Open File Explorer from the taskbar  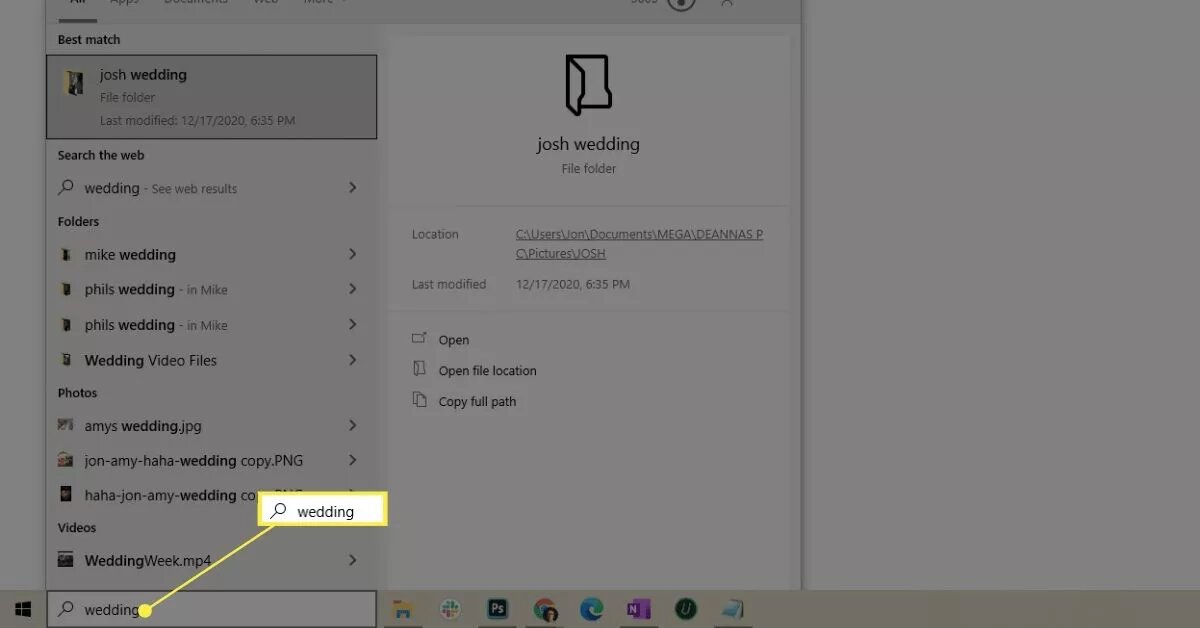[x=403, y=609]
